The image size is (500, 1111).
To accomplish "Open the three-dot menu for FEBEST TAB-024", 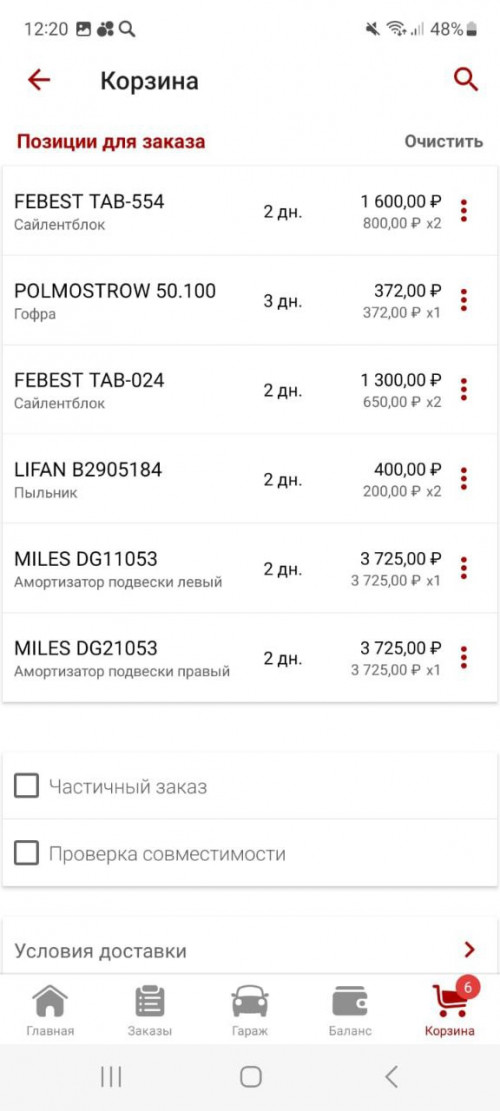I will coord(464,390).
